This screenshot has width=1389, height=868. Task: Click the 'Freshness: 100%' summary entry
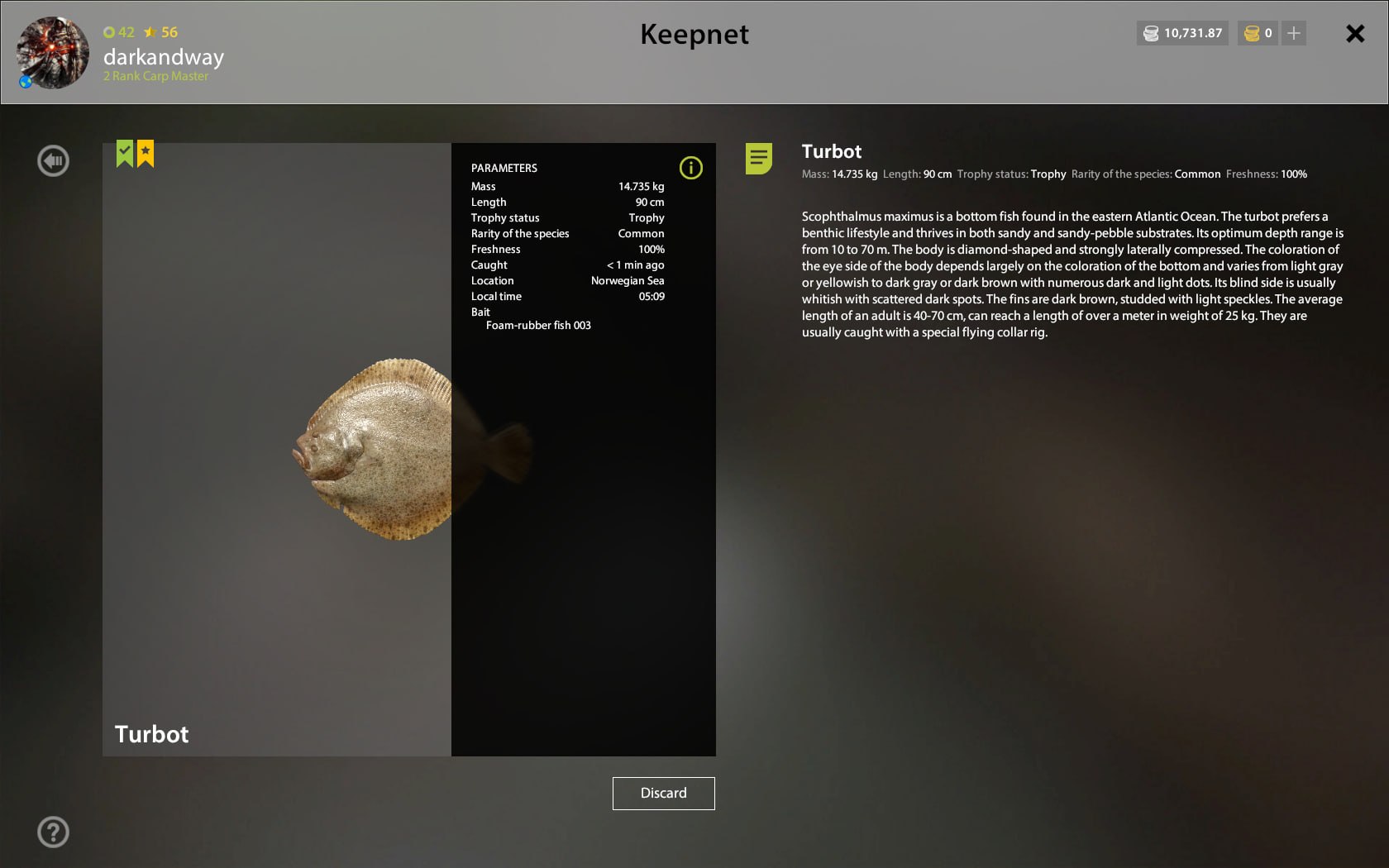[1267, 174]
